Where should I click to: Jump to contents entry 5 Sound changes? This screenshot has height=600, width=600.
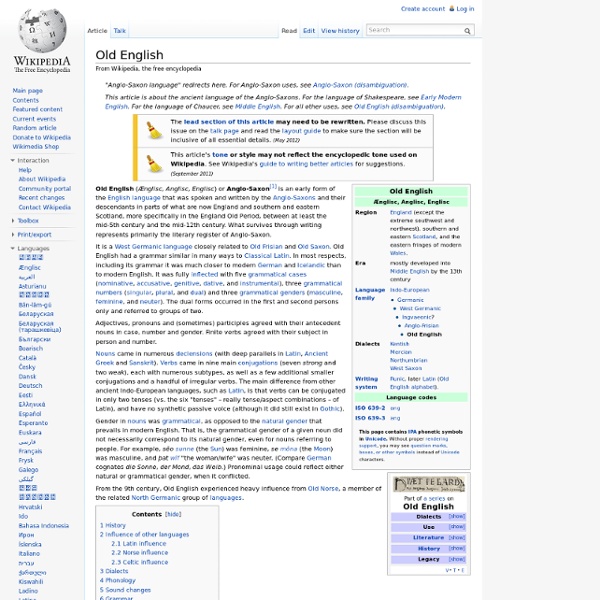tap(125, 590)
